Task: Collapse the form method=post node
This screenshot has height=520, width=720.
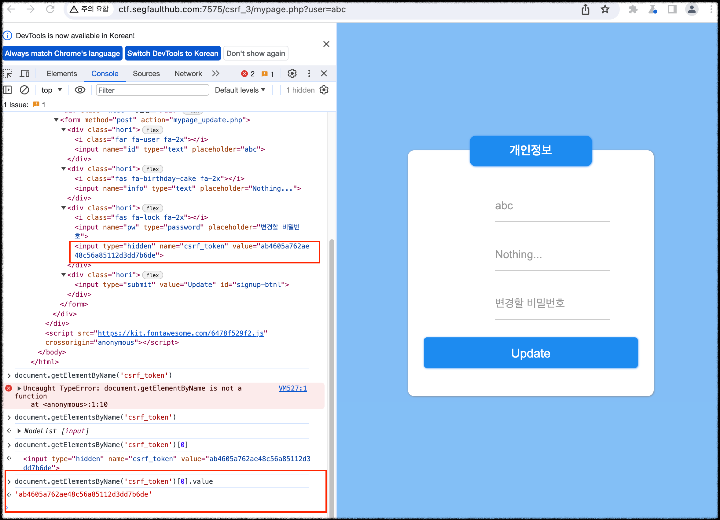Action: coord(56,120)
